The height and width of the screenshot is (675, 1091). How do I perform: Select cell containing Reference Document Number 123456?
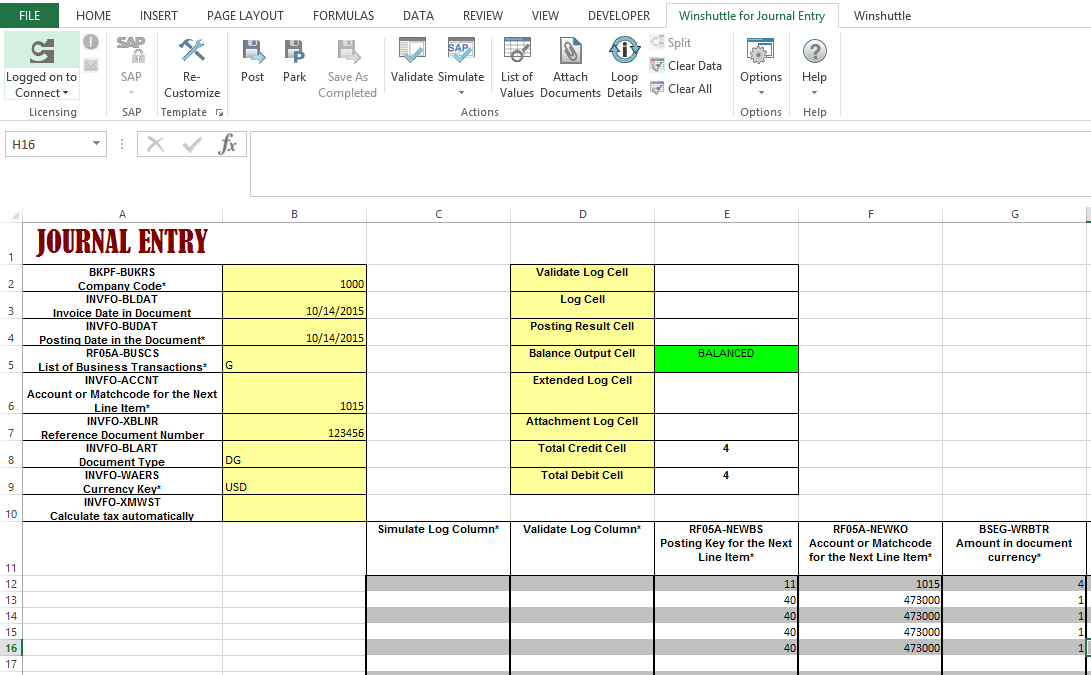pos(294,427)
